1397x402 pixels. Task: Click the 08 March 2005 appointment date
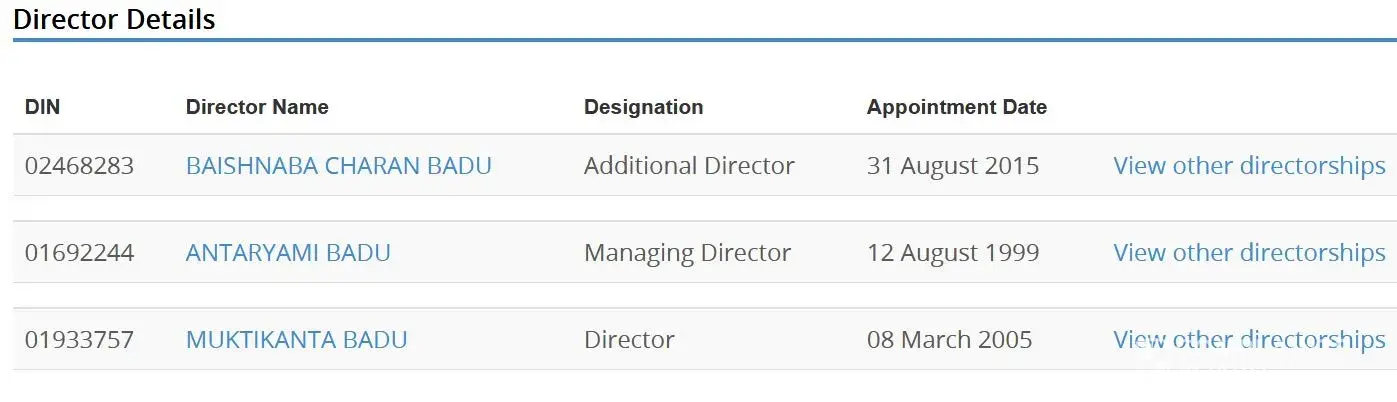point(949,340)
